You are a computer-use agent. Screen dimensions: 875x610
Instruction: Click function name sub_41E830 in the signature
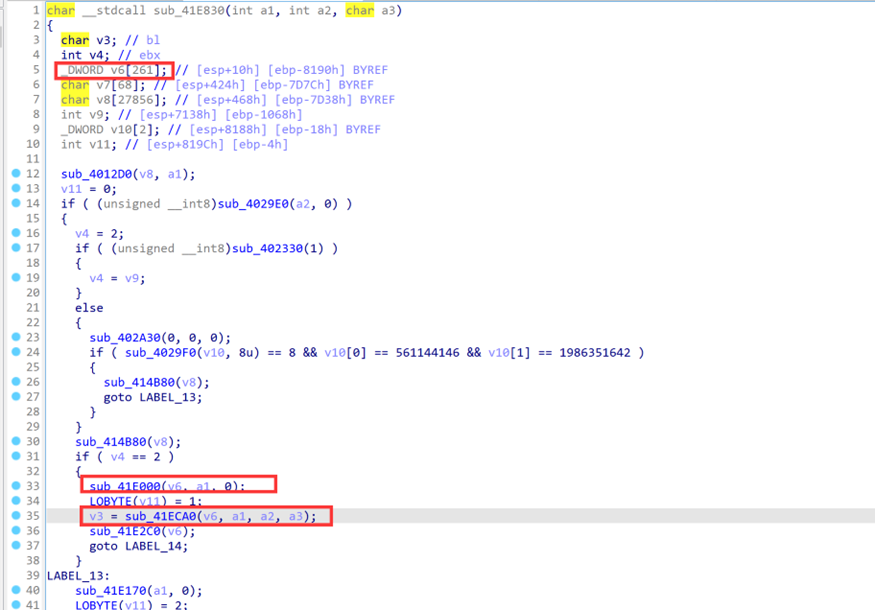(x=189, y=10)
